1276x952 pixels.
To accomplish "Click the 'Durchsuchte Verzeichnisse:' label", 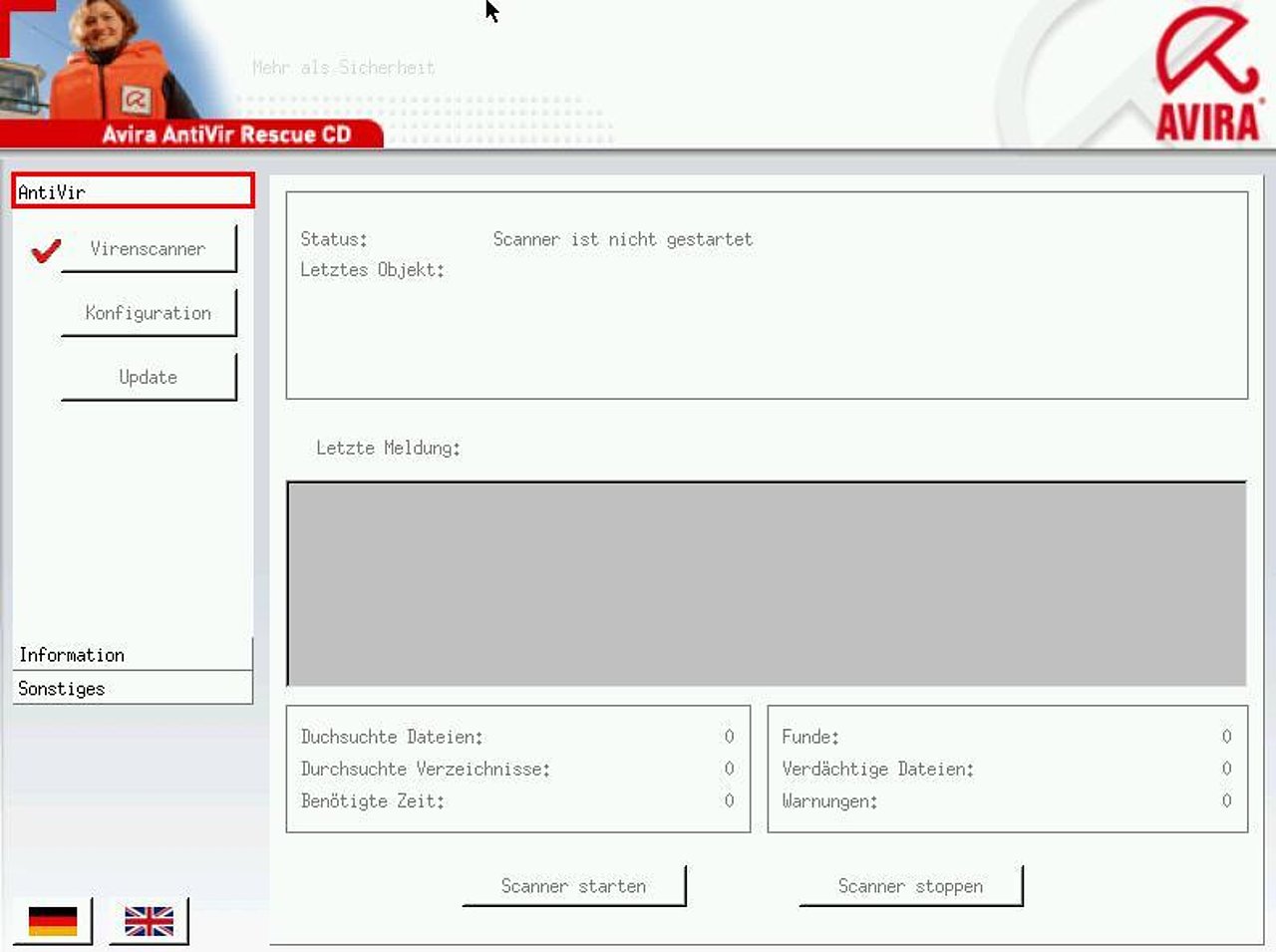I will [x=426, y=770].
